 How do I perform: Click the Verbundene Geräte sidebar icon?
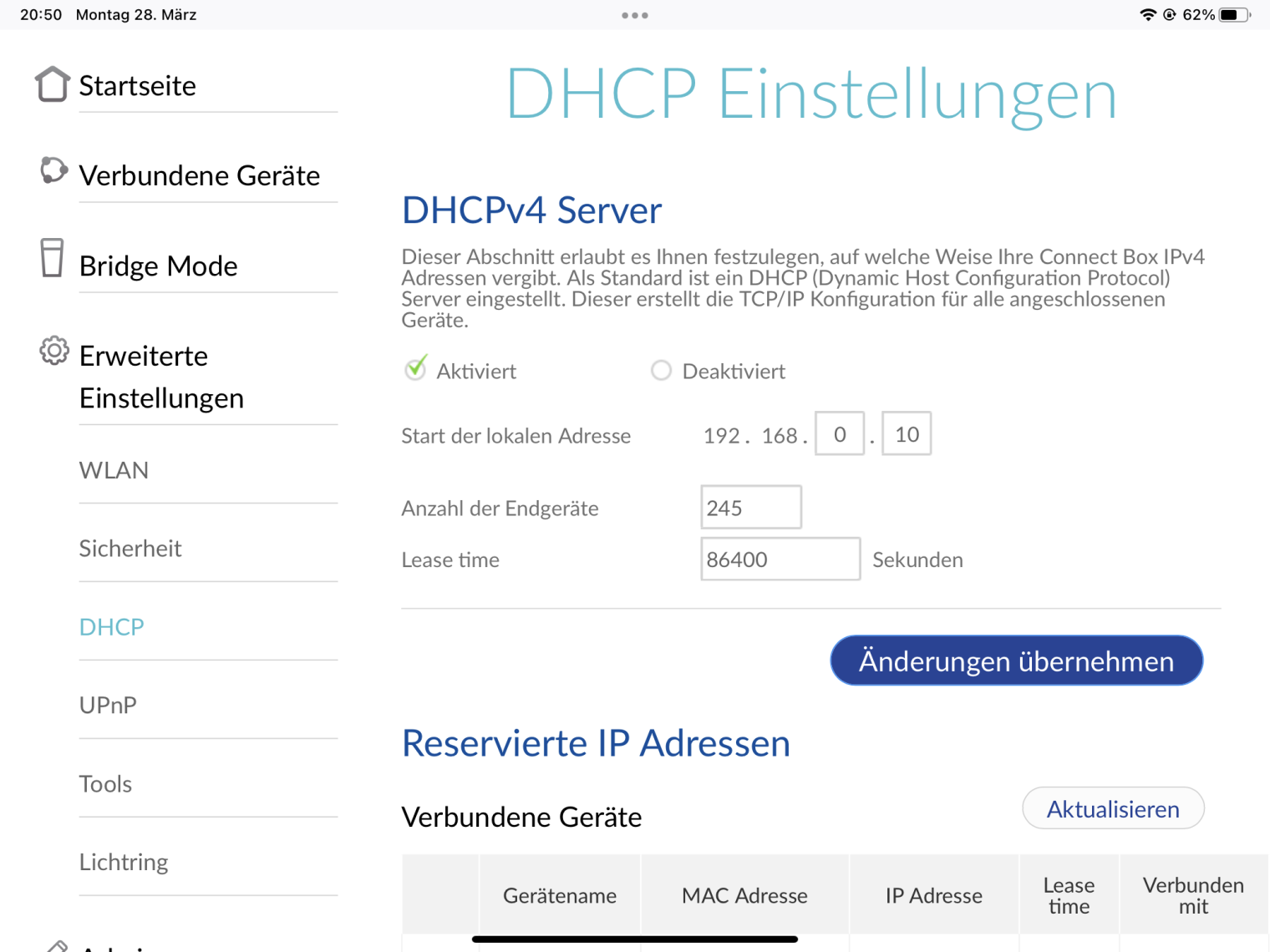[x=53, y=170]
